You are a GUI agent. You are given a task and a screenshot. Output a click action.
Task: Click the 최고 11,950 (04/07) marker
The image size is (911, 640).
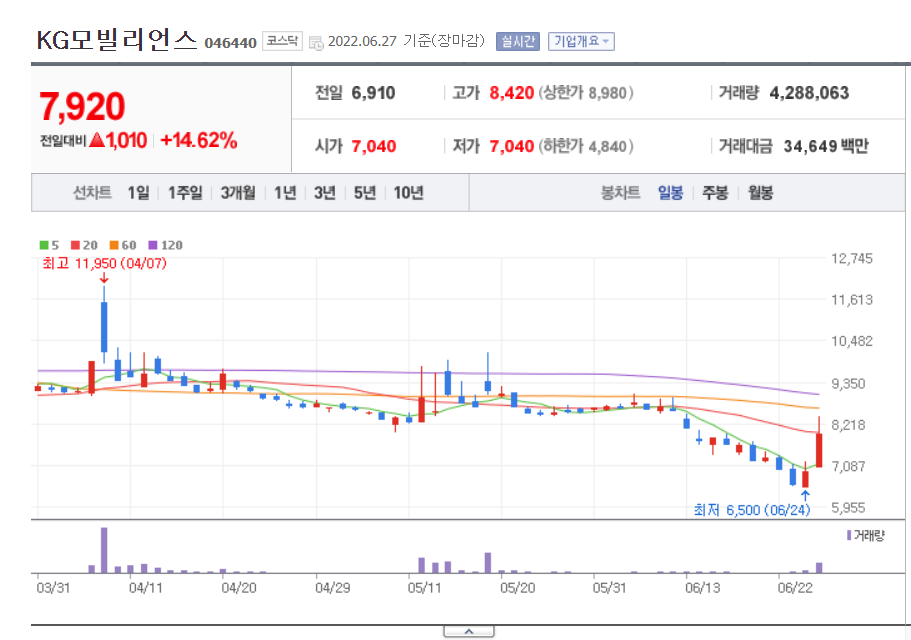pyautogui.click(x=105, y=264)
